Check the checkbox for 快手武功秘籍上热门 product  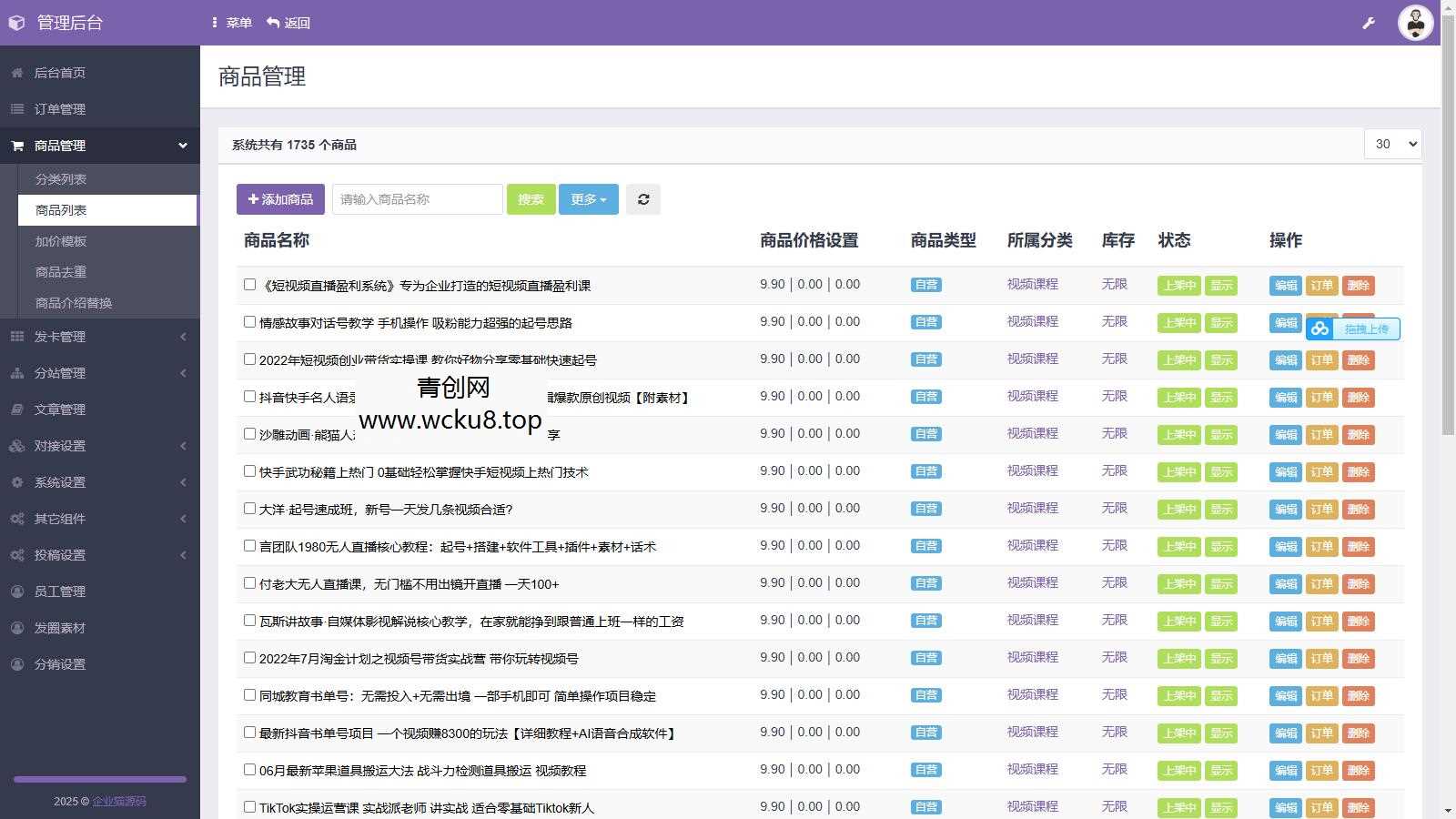point(249,470)
